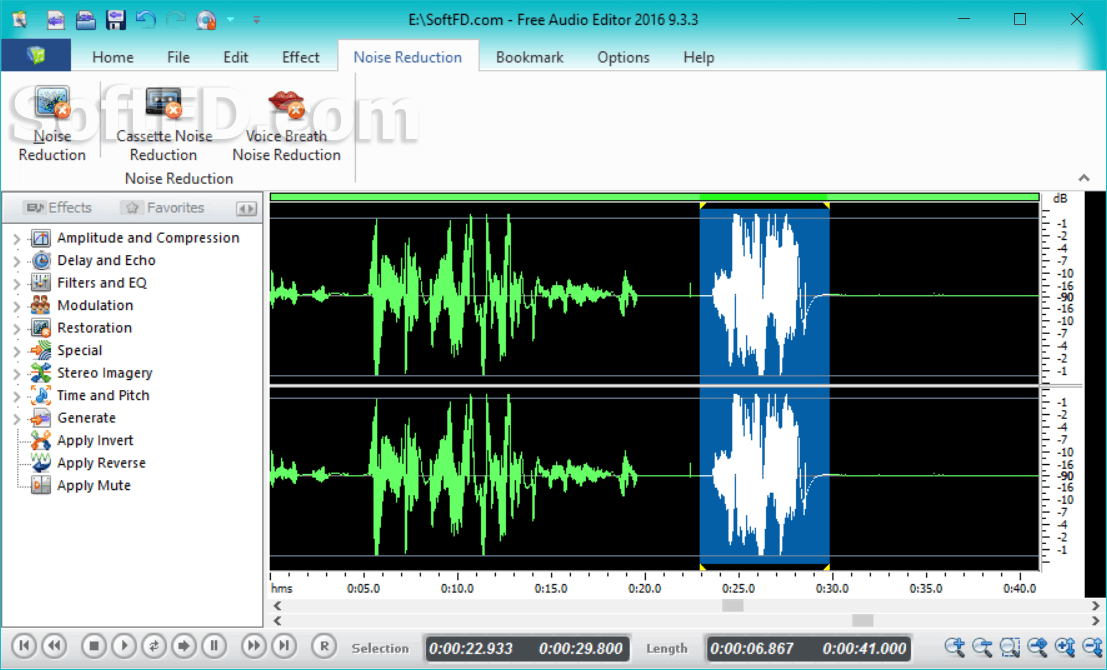The image size is (1107, 670).
Task: Open the Effect ribbon tab
Action: [x=301, y=57]
